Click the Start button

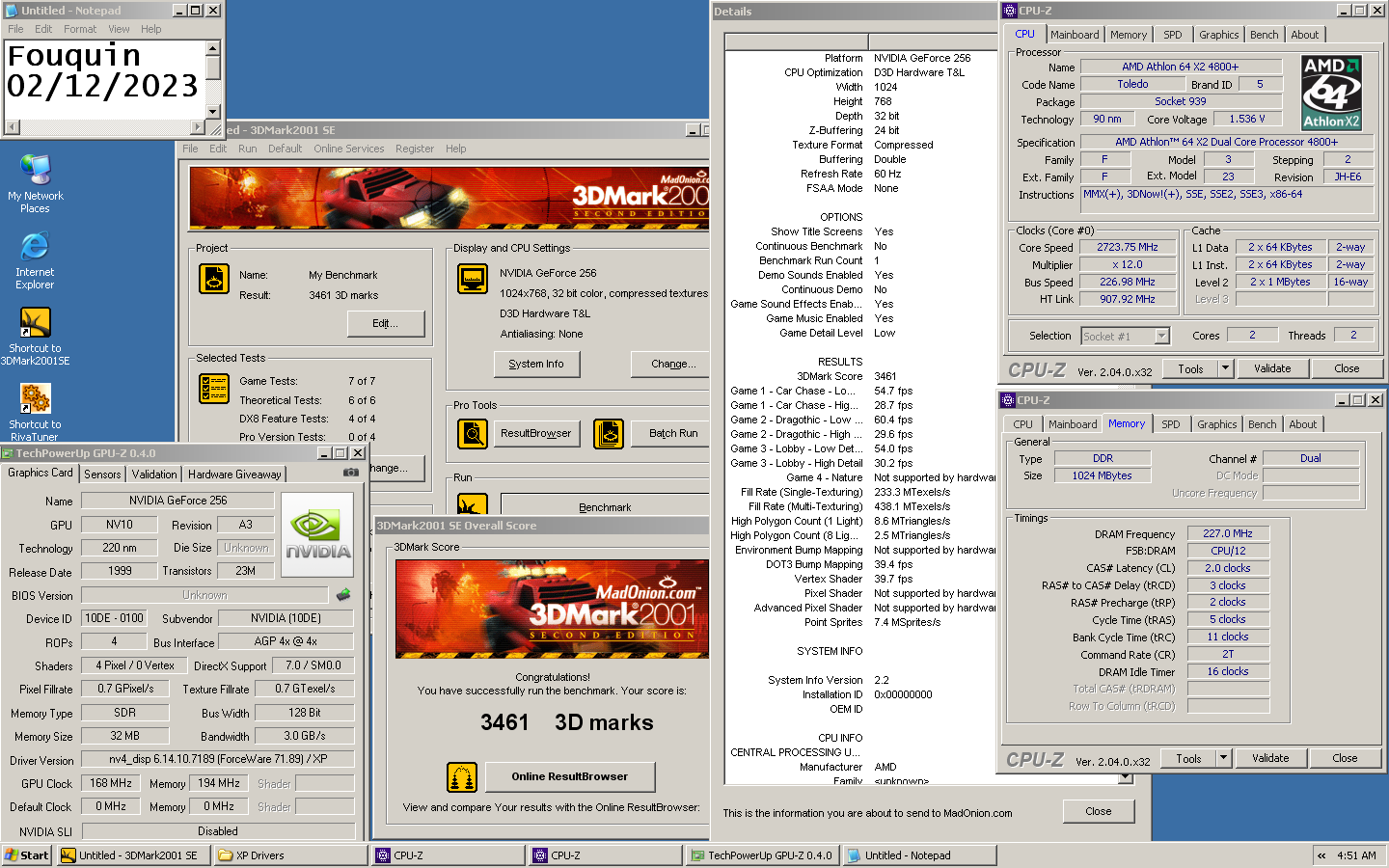coord(26,855)
